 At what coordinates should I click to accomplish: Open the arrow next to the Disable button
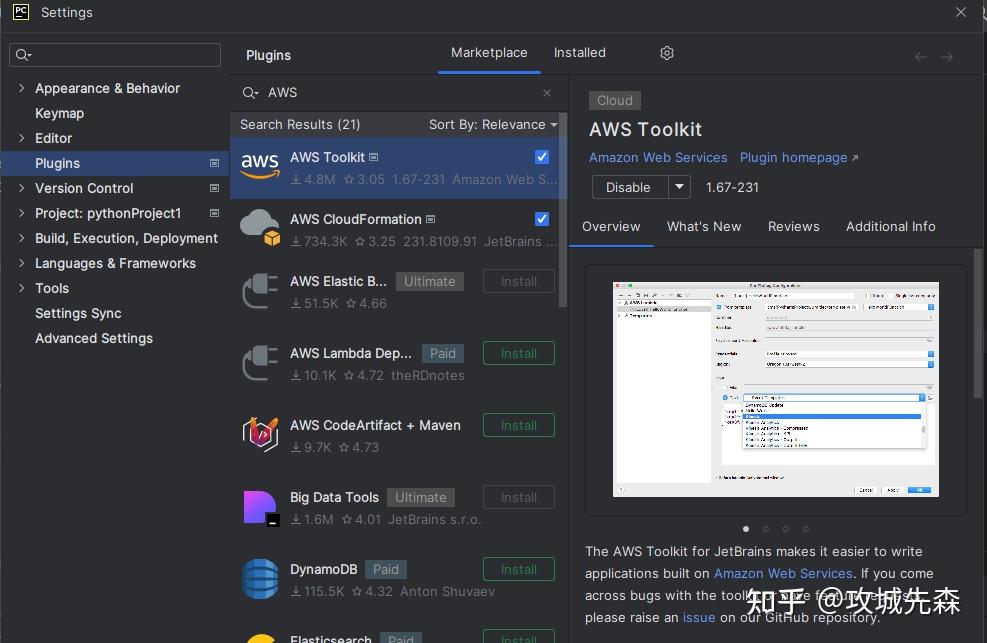click(x=677, y=187)
